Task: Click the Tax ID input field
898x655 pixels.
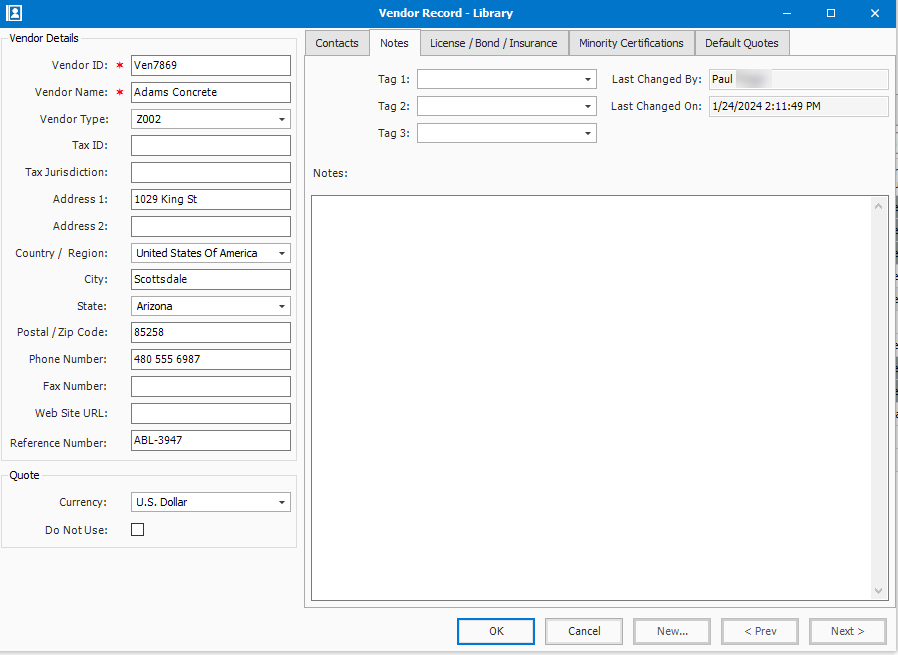Action: coord(210,146)
